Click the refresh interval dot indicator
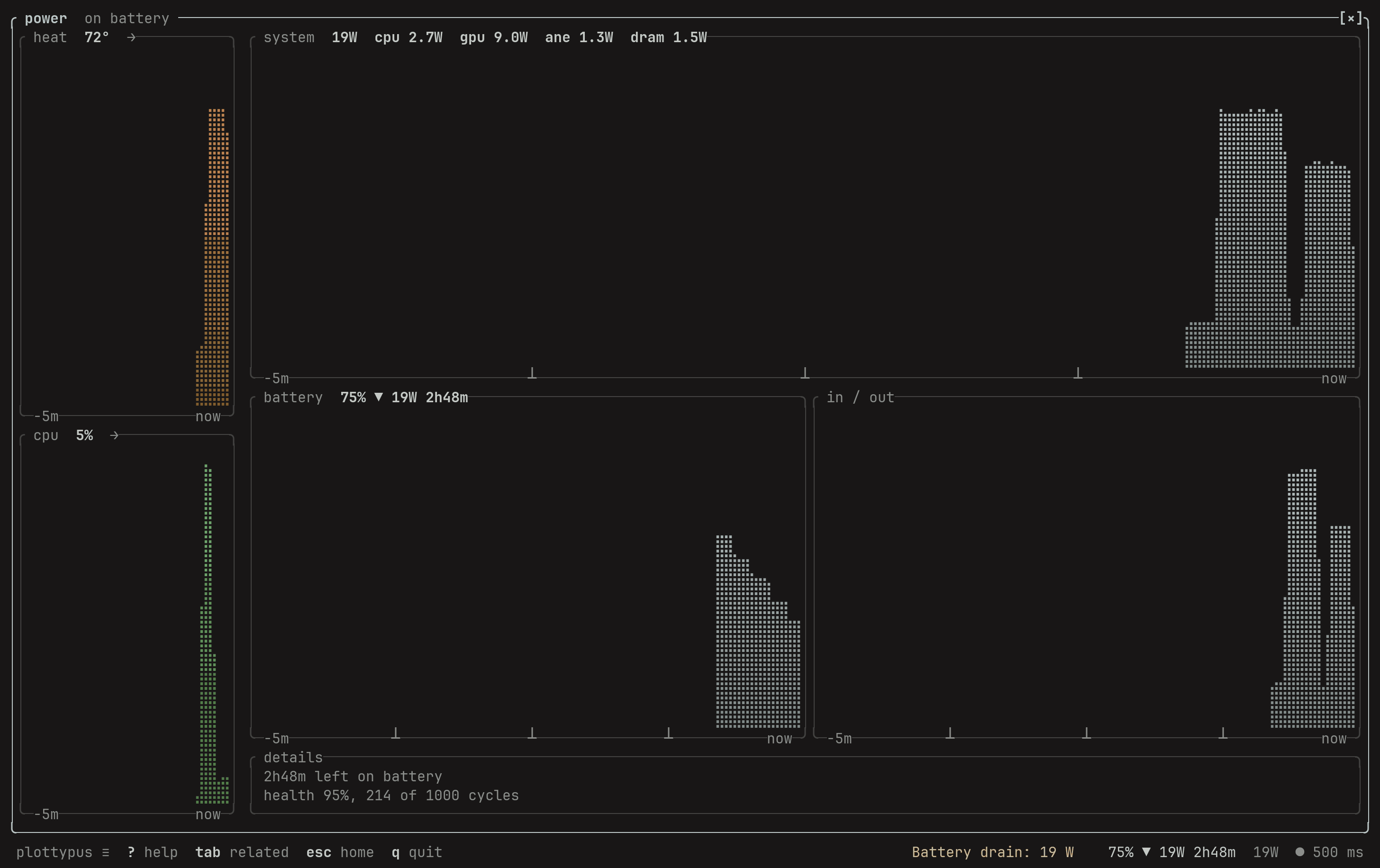This screenshot has height=868, width=1380. (1300, 852)
